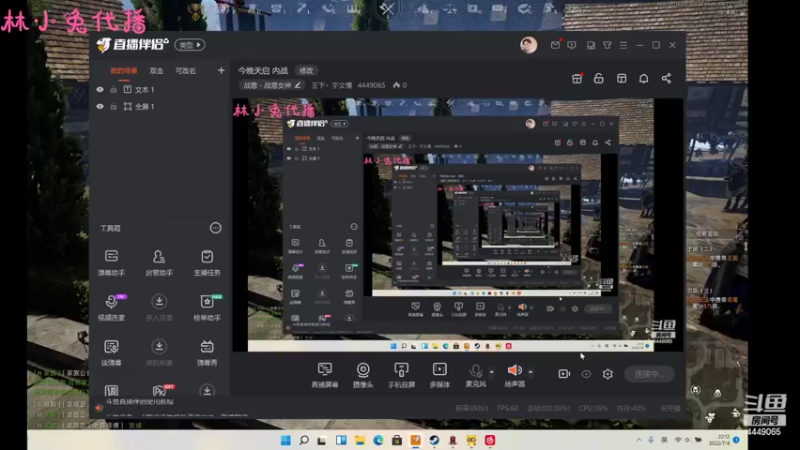
Task: Open the 主播任务 tool
Action: (207, 262)
